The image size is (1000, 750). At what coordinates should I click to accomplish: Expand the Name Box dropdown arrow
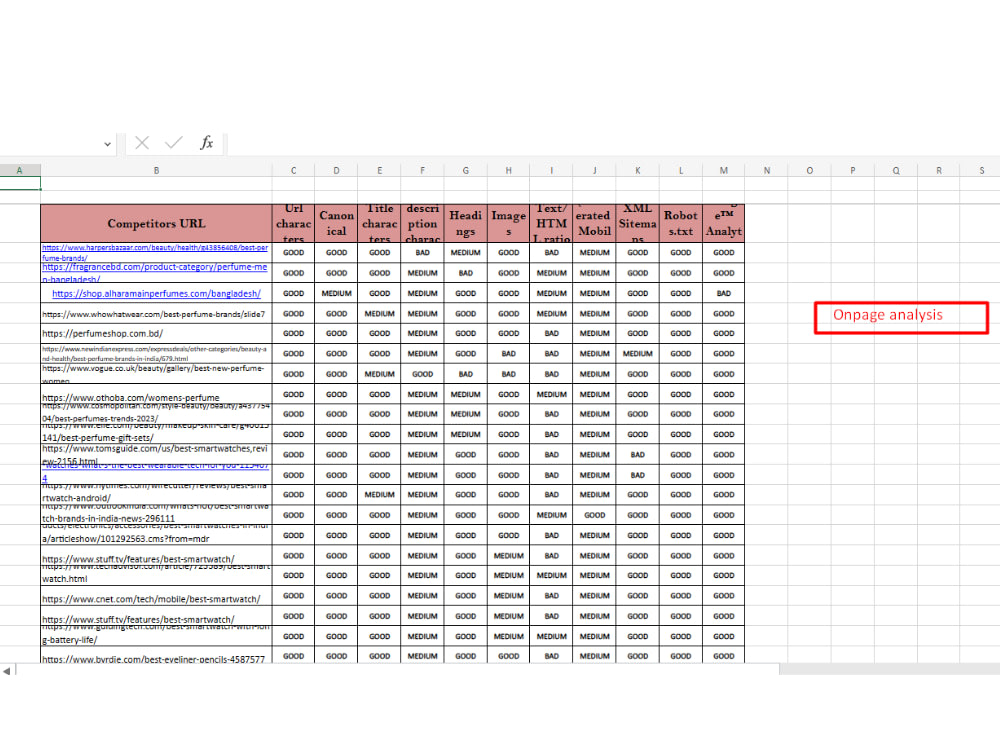107,144
